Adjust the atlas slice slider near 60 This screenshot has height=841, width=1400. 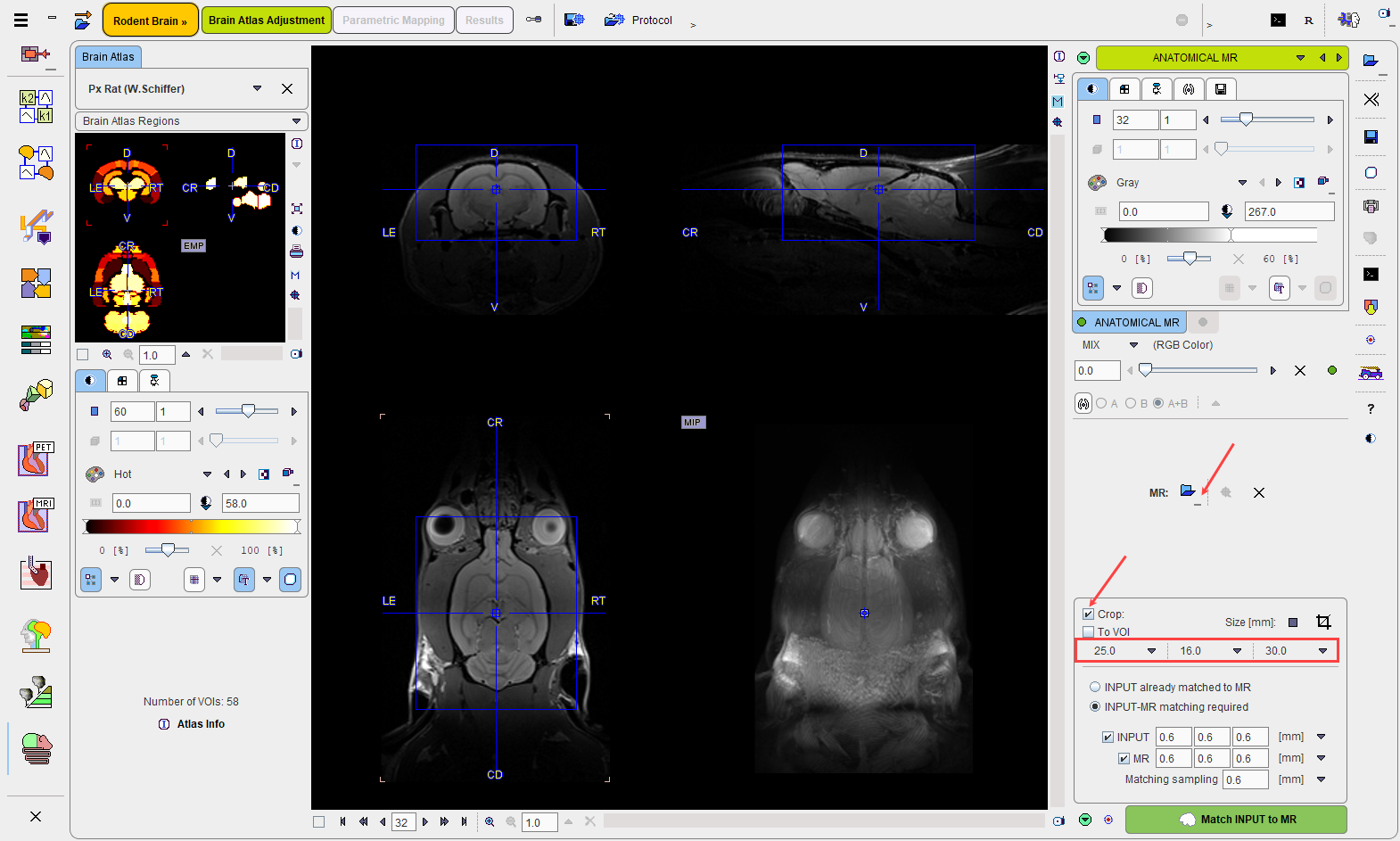click(247, 410)
